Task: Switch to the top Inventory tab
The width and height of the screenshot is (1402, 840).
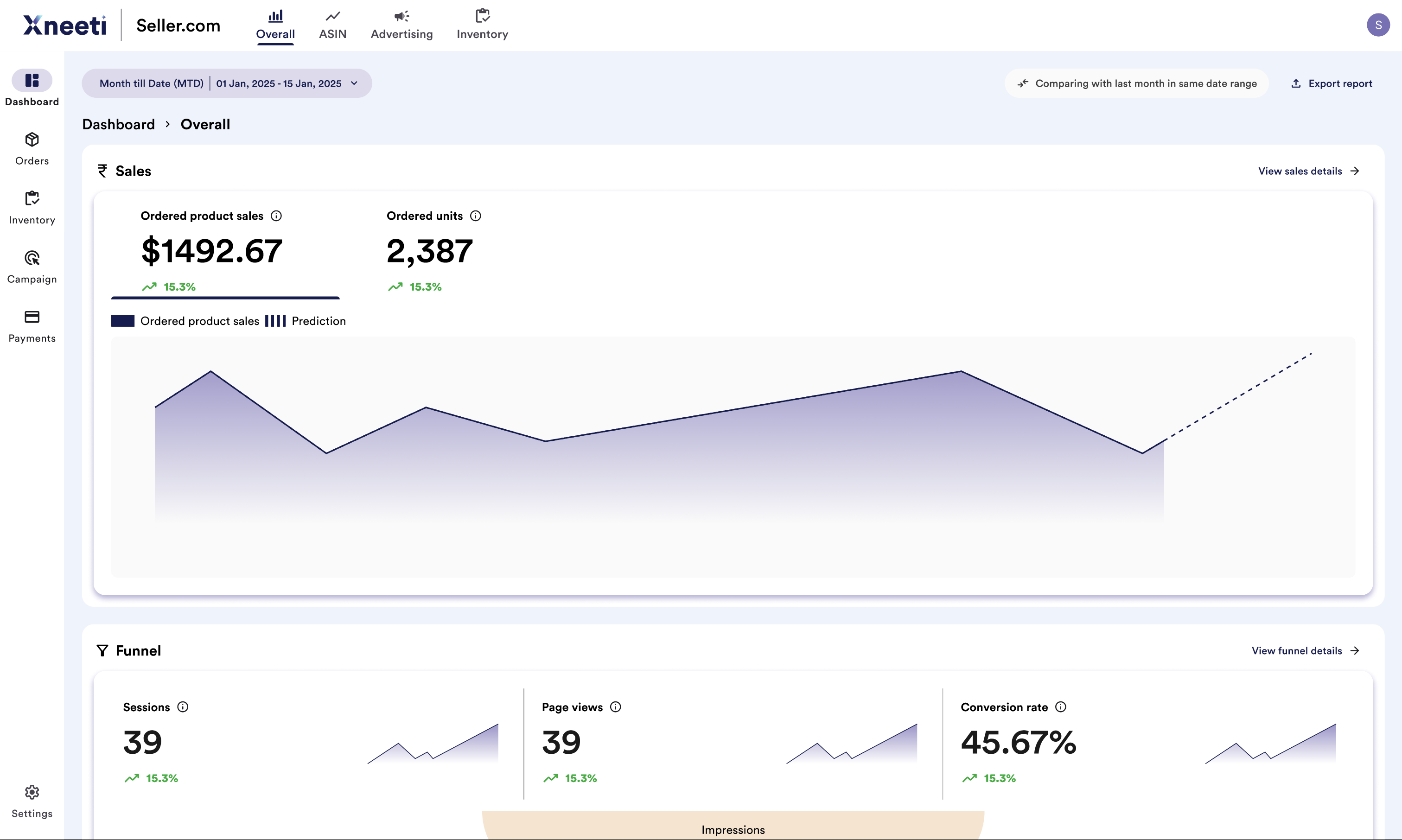Action: click(x=482, y=25)
